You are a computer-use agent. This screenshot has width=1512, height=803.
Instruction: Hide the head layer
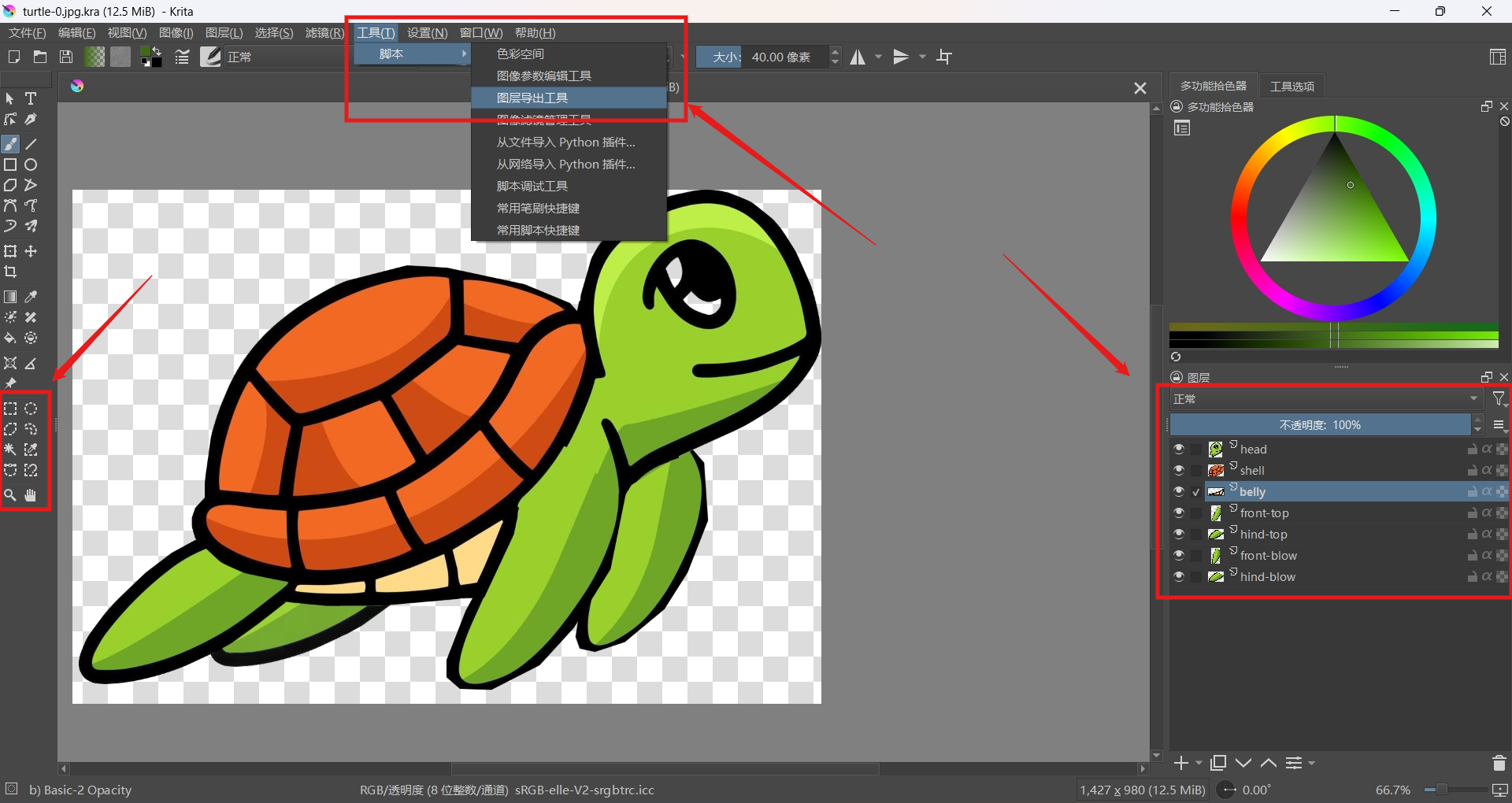point(1179,449)
